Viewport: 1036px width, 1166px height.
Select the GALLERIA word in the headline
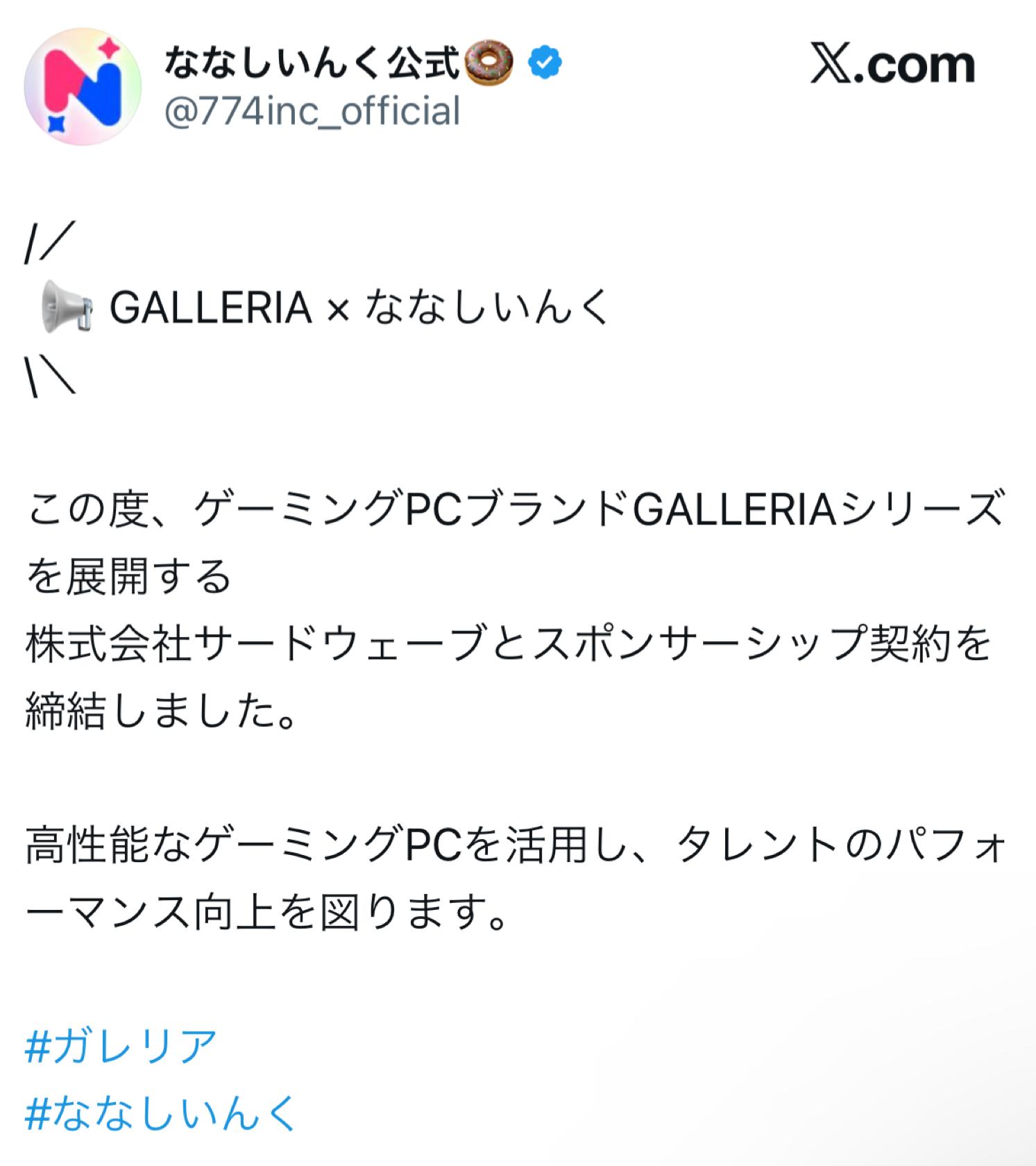tap(211, 307)
